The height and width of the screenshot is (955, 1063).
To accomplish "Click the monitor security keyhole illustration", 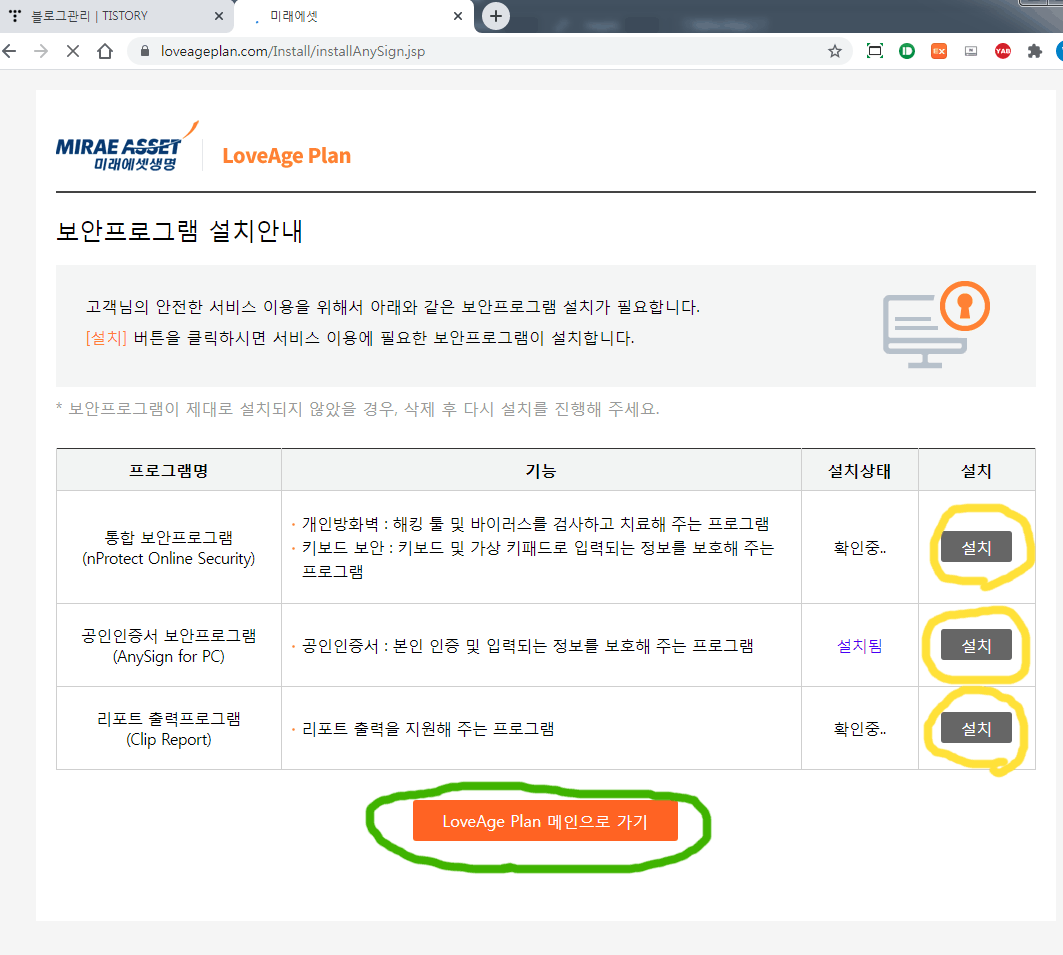I will click(x=936, y=325).
